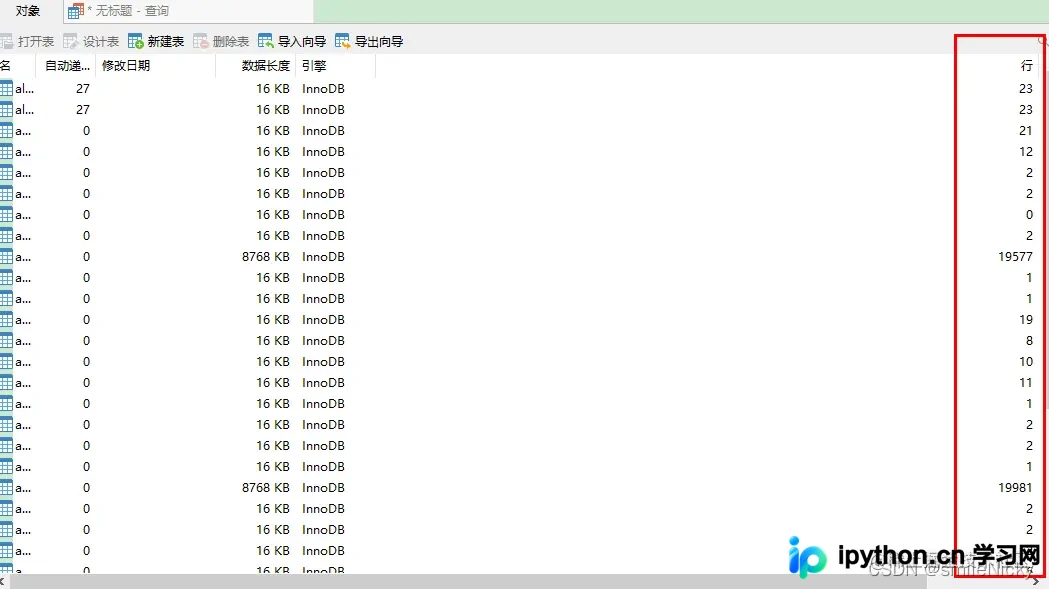The width and height of the screenshot is (1049, 589).
Task: Click the 删除表 delete table icon
Action: [201, 41]
